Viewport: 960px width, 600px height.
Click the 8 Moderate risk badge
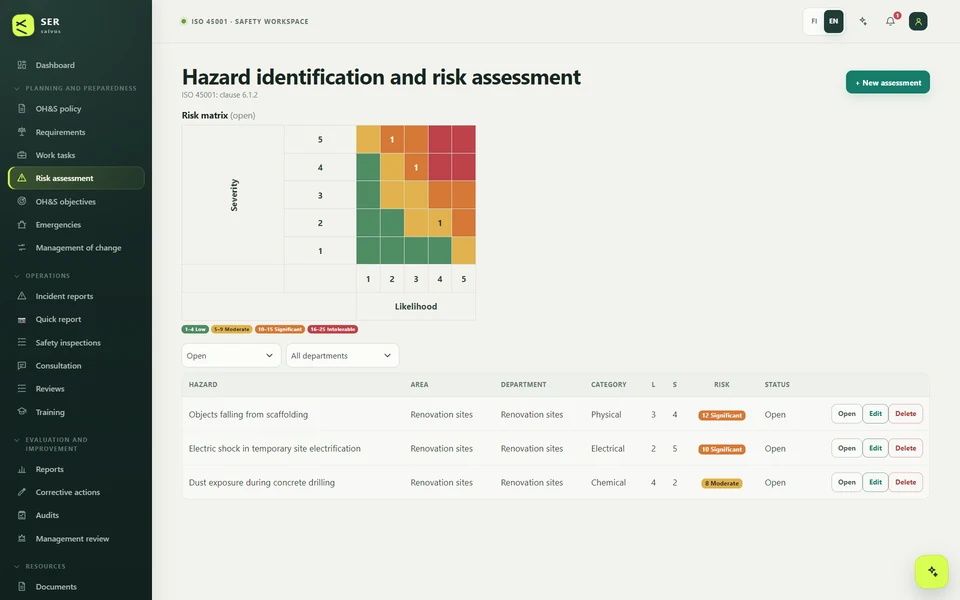(x=722, y=483)
